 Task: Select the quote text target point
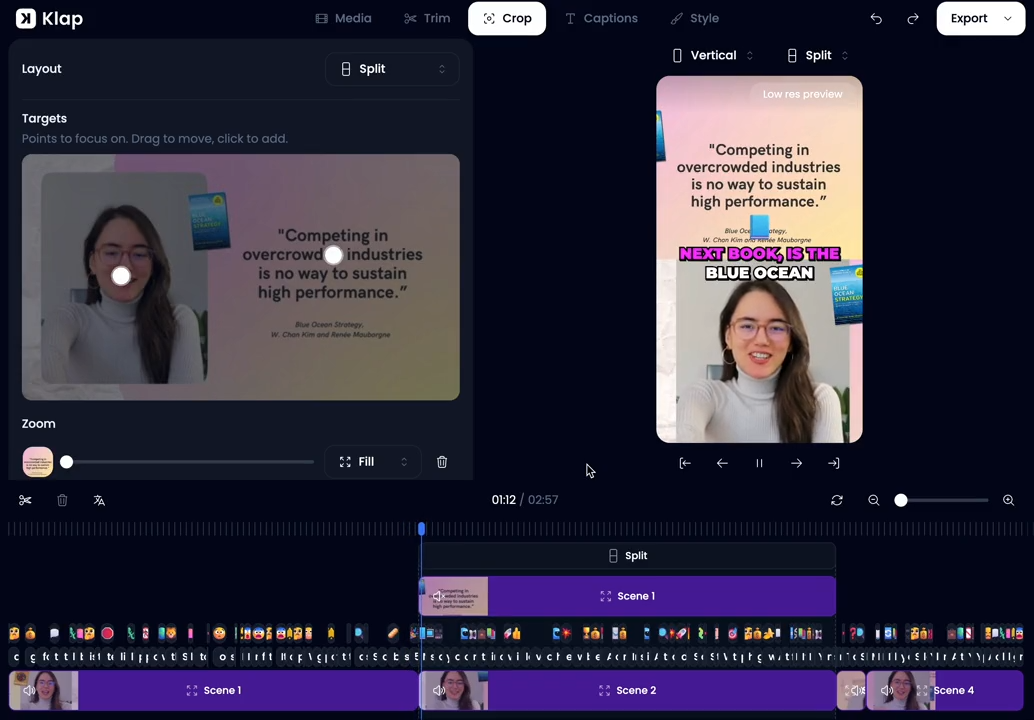click(x=334, y=255)
